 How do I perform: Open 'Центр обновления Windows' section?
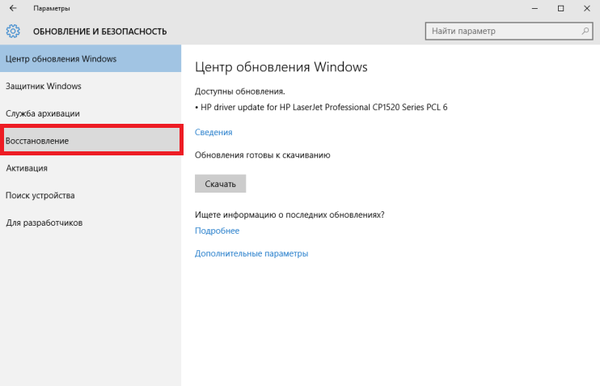pos(90,59)
